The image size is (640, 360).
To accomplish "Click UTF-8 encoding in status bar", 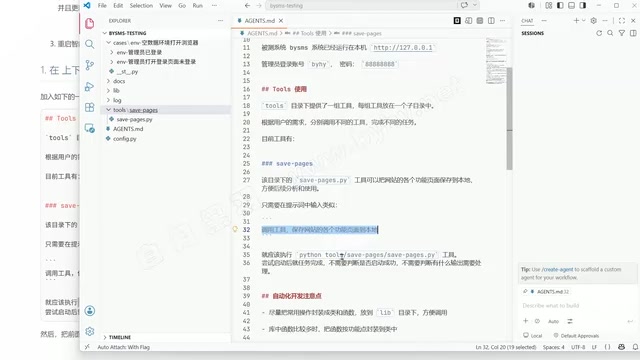I will coord(578,347).
